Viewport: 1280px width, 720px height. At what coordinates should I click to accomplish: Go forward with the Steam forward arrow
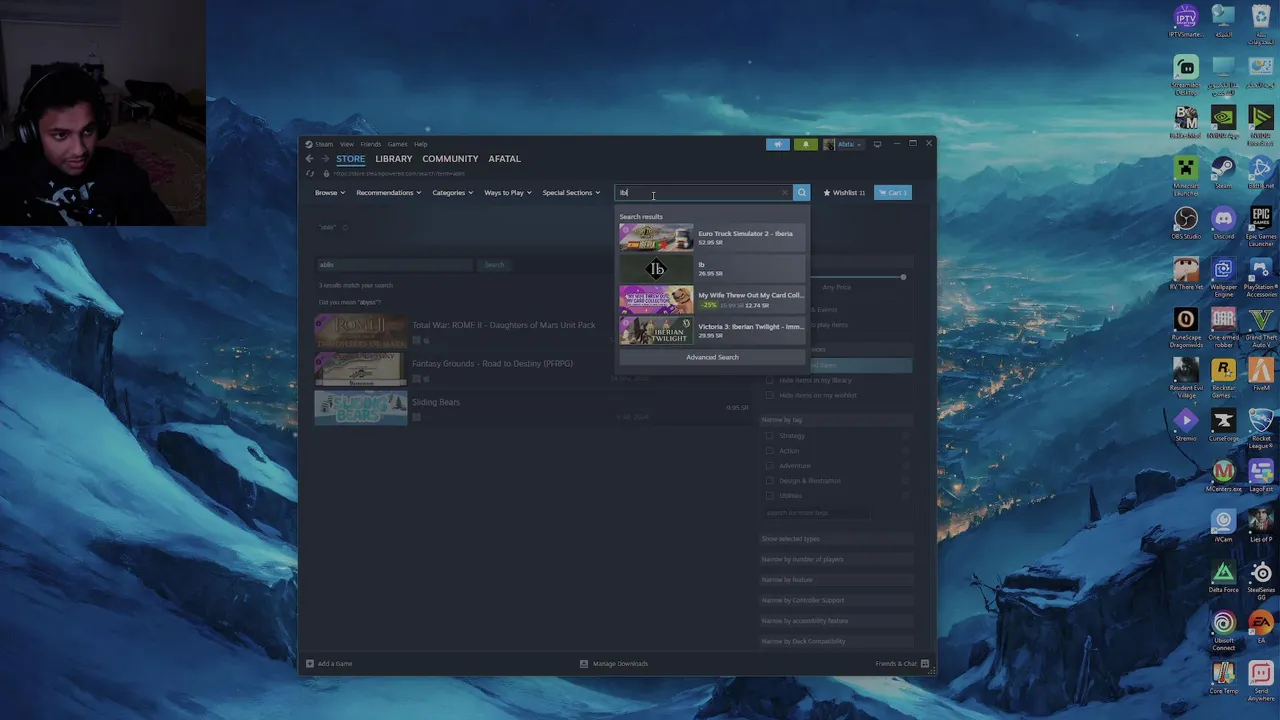pos(324,159)
